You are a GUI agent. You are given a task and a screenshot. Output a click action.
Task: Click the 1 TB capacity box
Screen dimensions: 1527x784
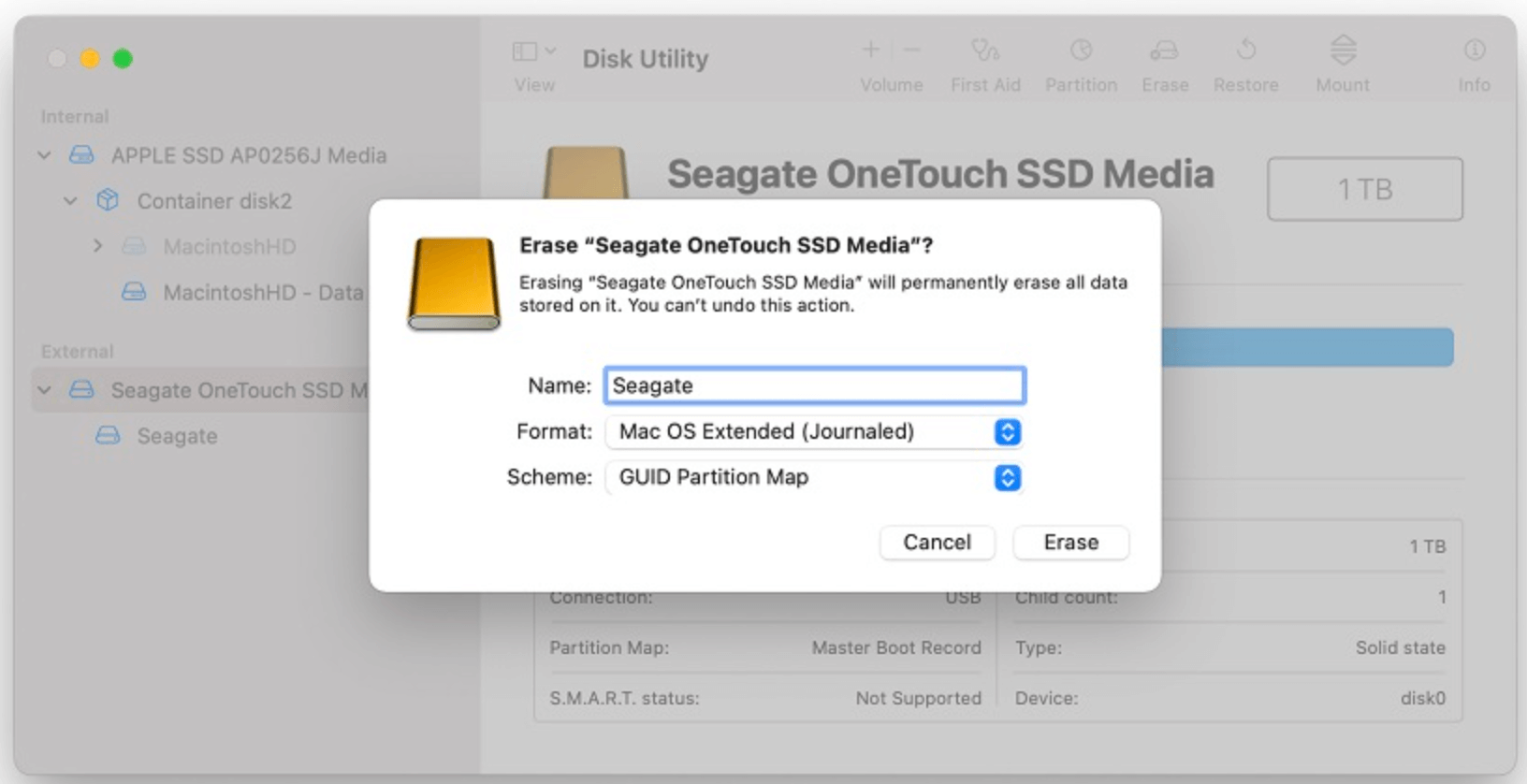pyautogui.click(x=1365, y=189)
